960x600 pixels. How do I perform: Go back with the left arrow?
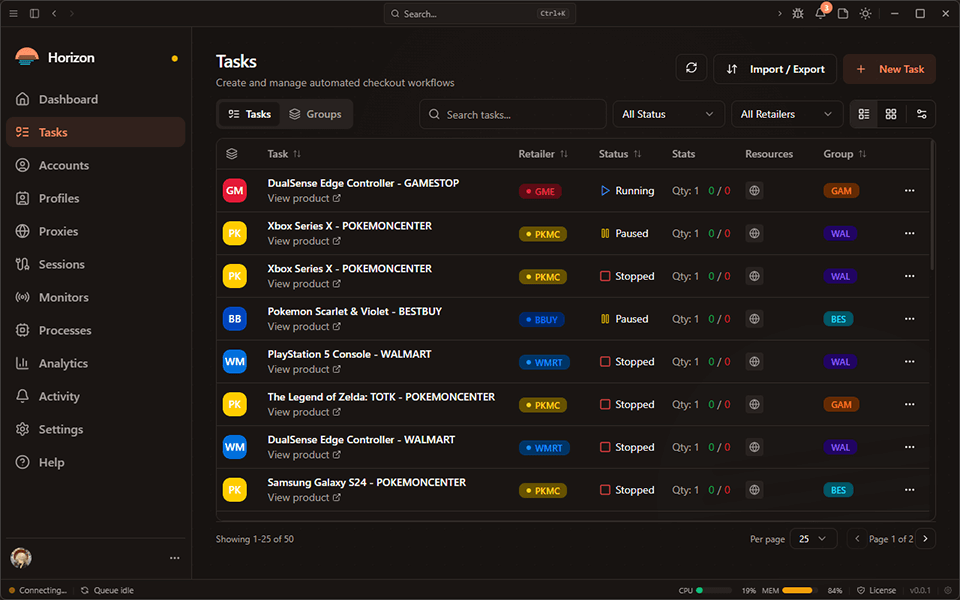(54, 13)
